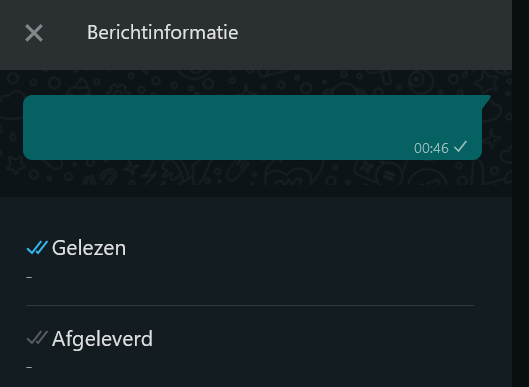The width and height of the screenshot is (529, 387).
Task: Click the message bubble tail corner
Action: 486,101
